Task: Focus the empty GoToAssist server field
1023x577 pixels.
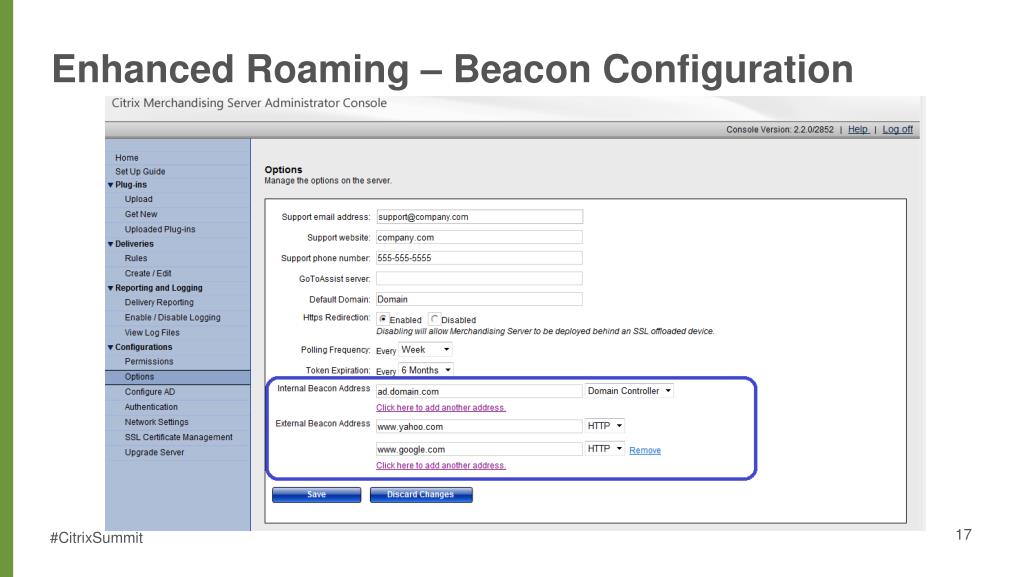Action: tap(480, 279)
